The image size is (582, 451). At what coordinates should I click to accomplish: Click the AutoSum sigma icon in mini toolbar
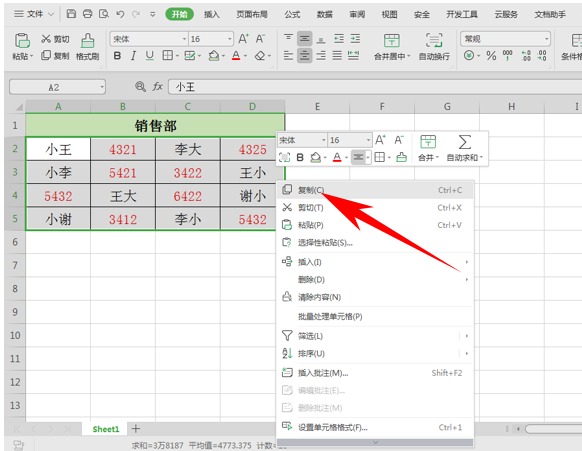pos(465,142)
